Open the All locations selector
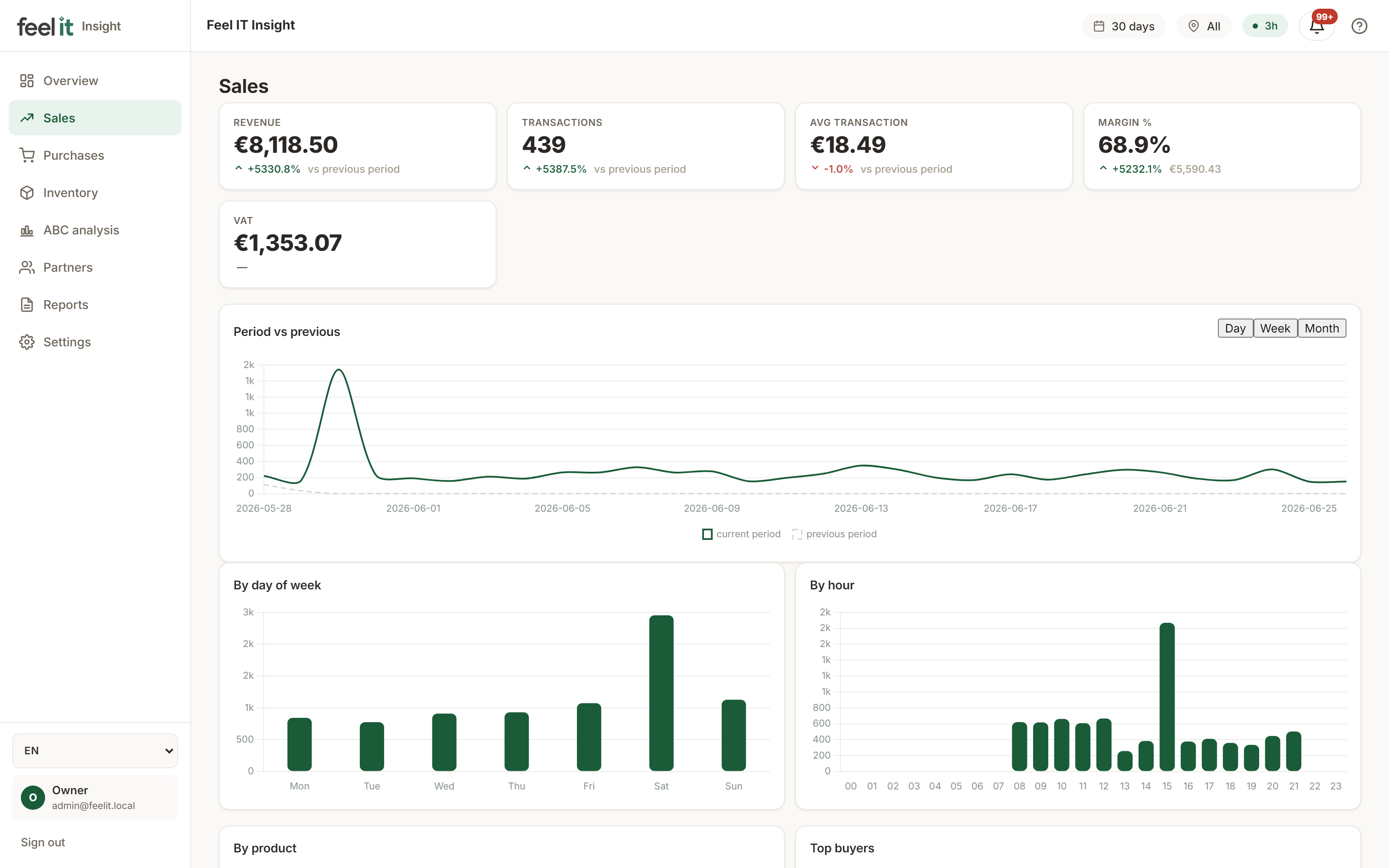The height and width of the screenshot is (868, 1389). 1204,26
